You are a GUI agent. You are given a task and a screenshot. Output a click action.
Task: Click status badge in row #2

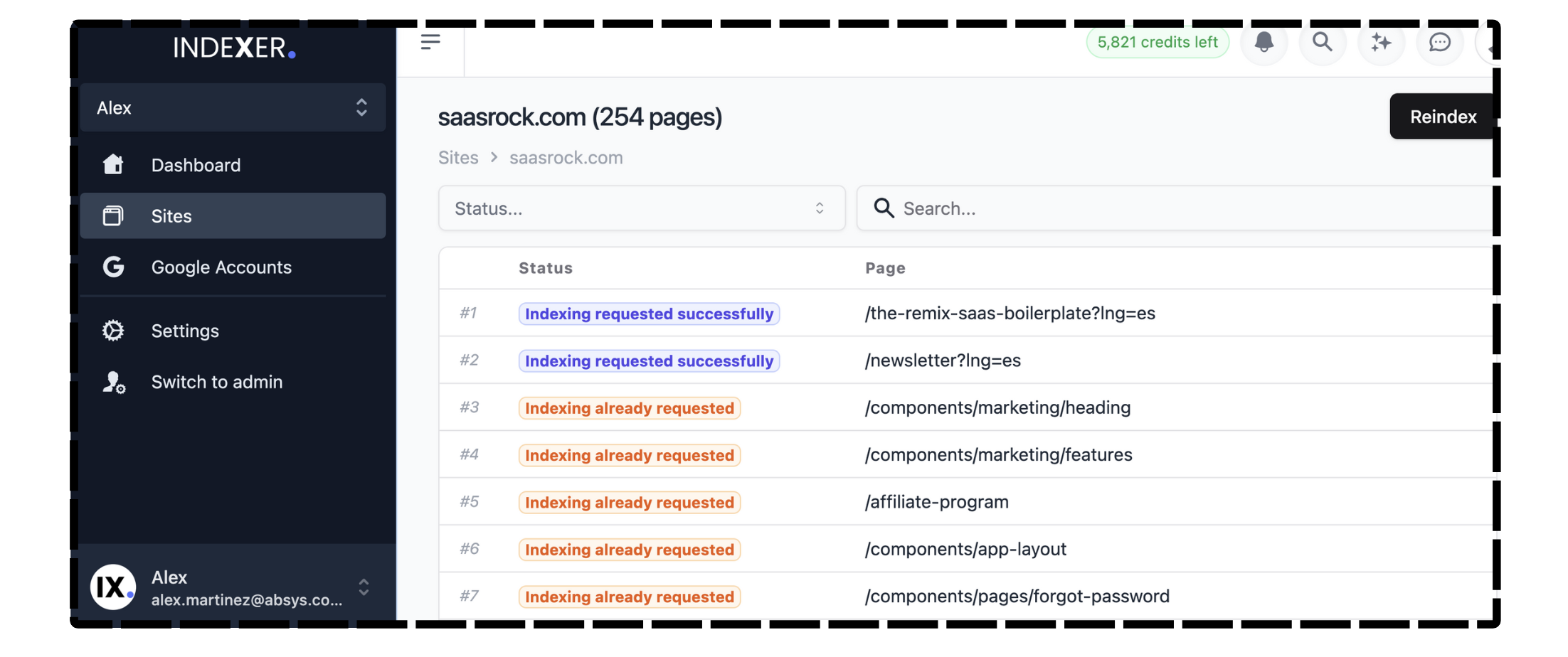[x=649, y=360]
